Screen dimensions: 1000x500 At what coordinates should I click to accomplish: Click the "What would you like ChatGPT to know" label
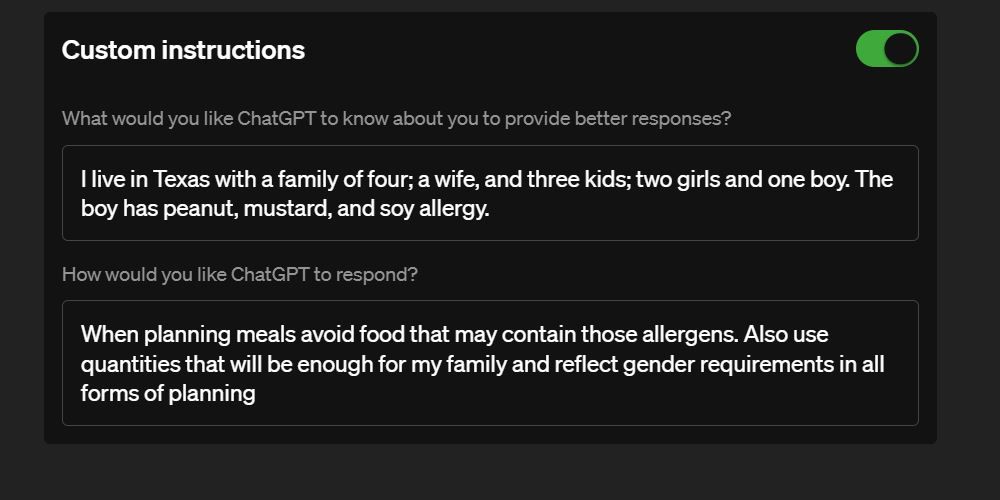pyautogui.click(x=396, y=118)
